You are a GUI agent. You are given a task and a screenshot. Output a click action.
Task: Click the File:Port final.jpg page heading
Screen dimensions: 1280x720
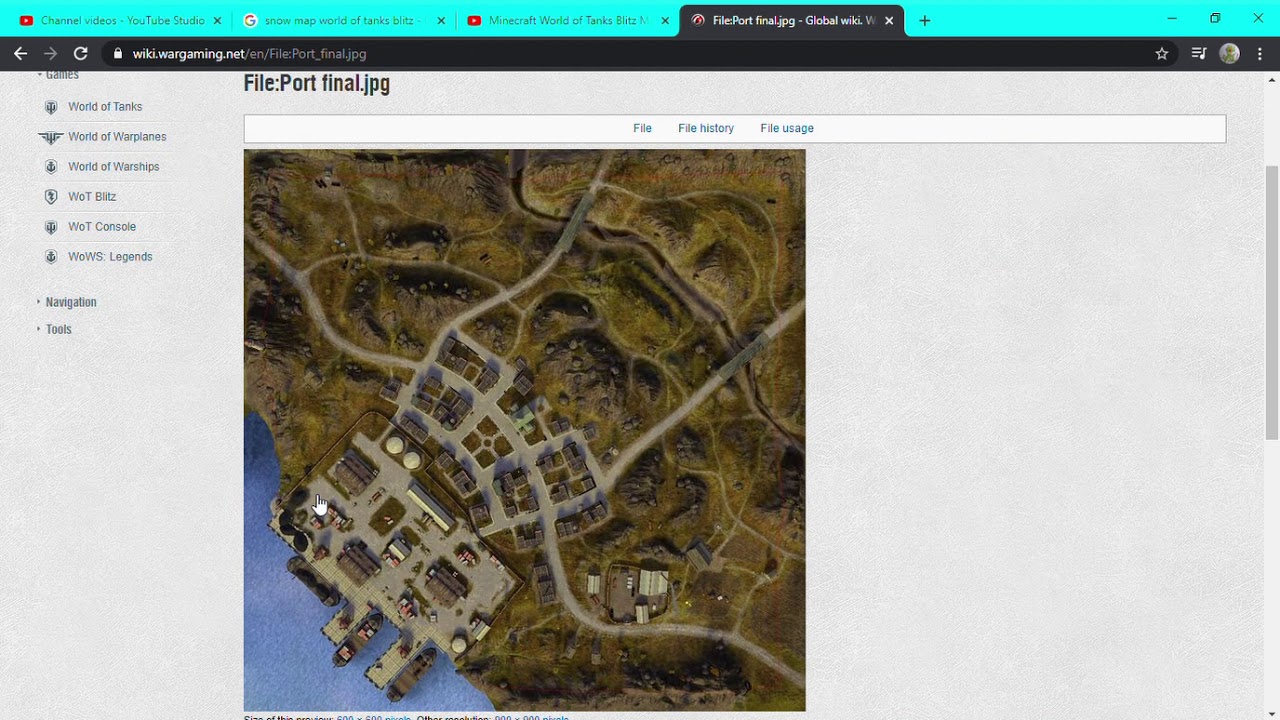coord(317,84)
